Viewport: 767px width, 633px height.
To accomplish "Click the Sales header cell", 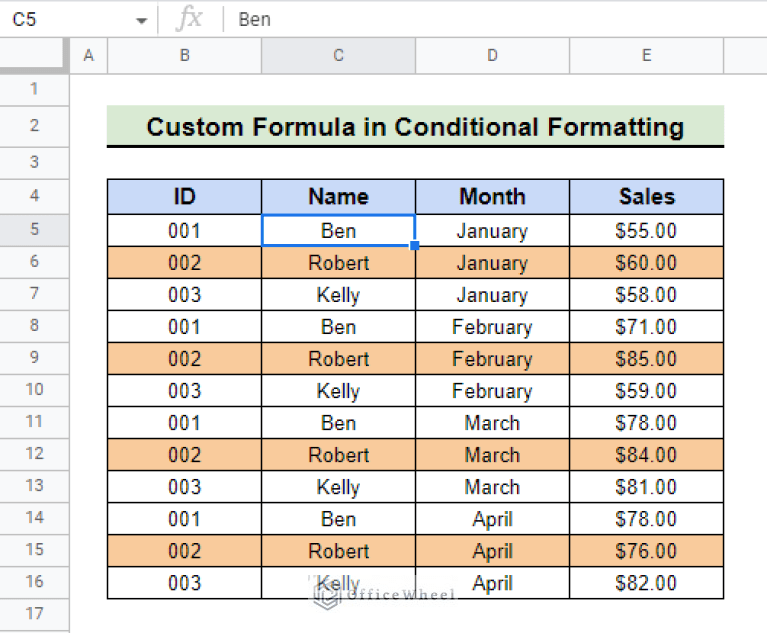I will 646,197.
